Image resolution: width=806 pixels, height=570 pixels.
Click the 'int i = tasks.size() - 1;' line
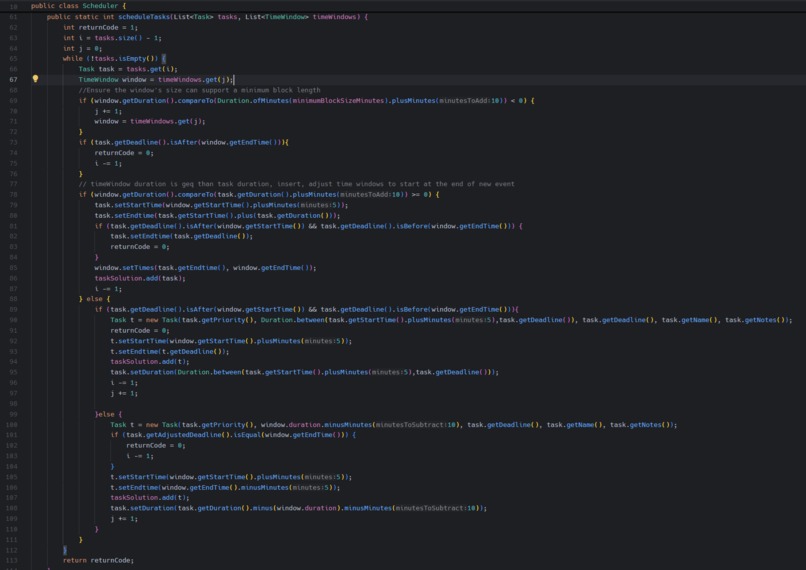pyautogui.click(x=112, y=38)
